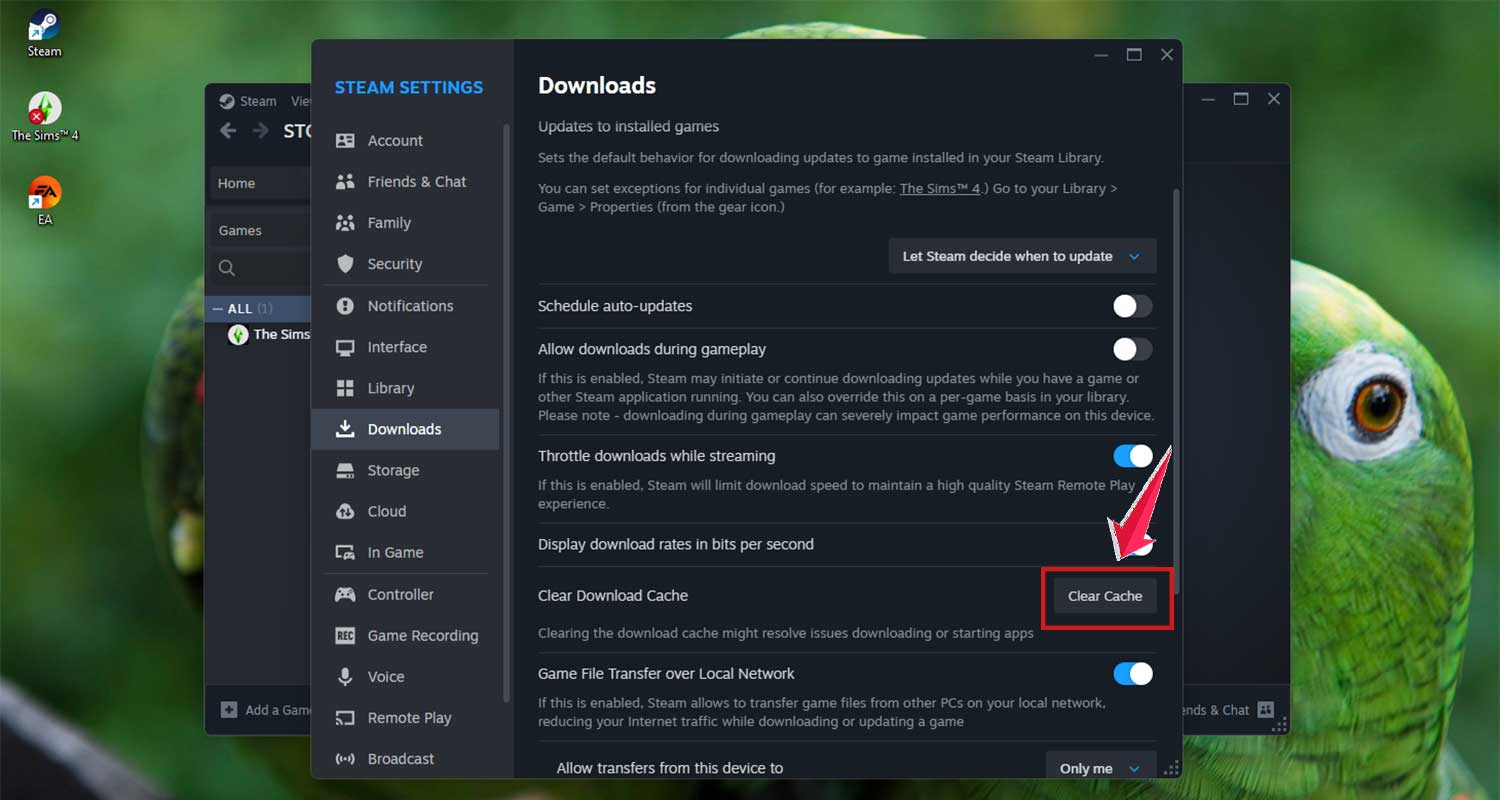This screenshot has width=1500, height=800.
Task: Disable Throttle downloads while streaming
Action: point(1131,456)
